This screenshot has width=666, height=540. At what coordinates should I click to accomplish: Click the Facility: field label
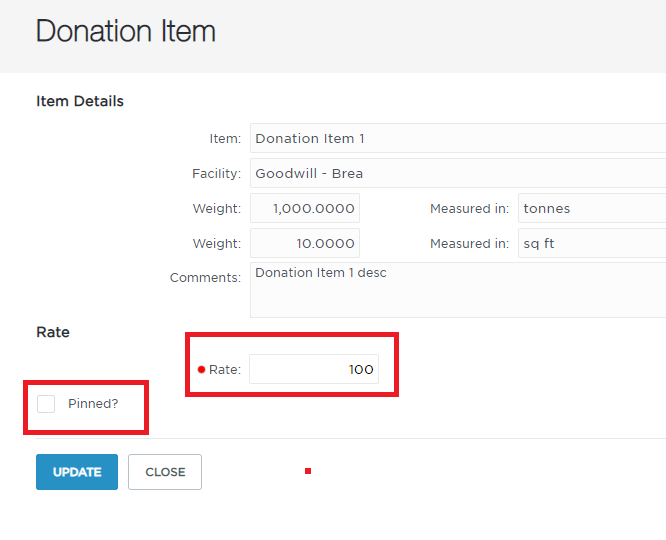[x=216, y=173]
